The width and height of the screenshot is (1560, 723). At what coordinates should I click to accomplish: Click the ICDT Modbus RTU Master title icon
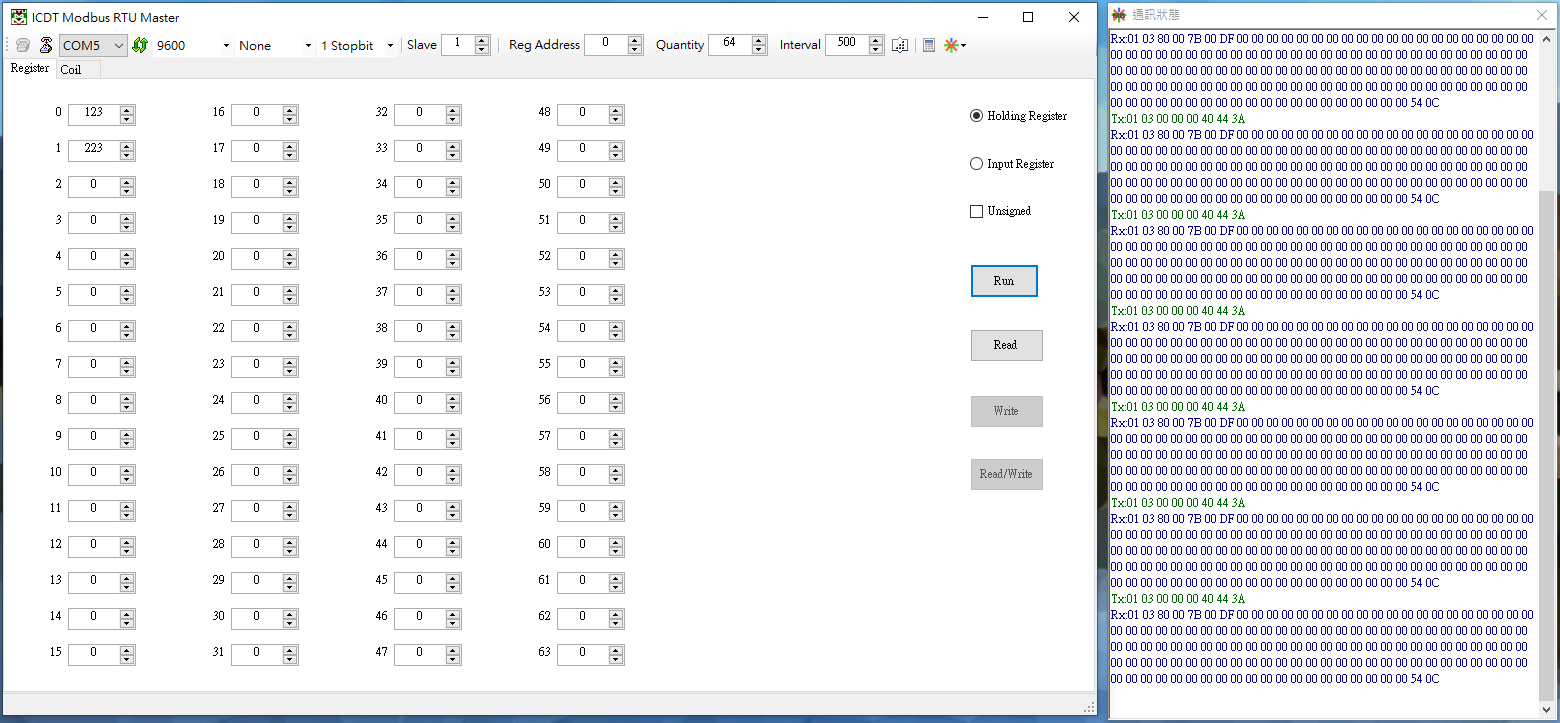19,17
